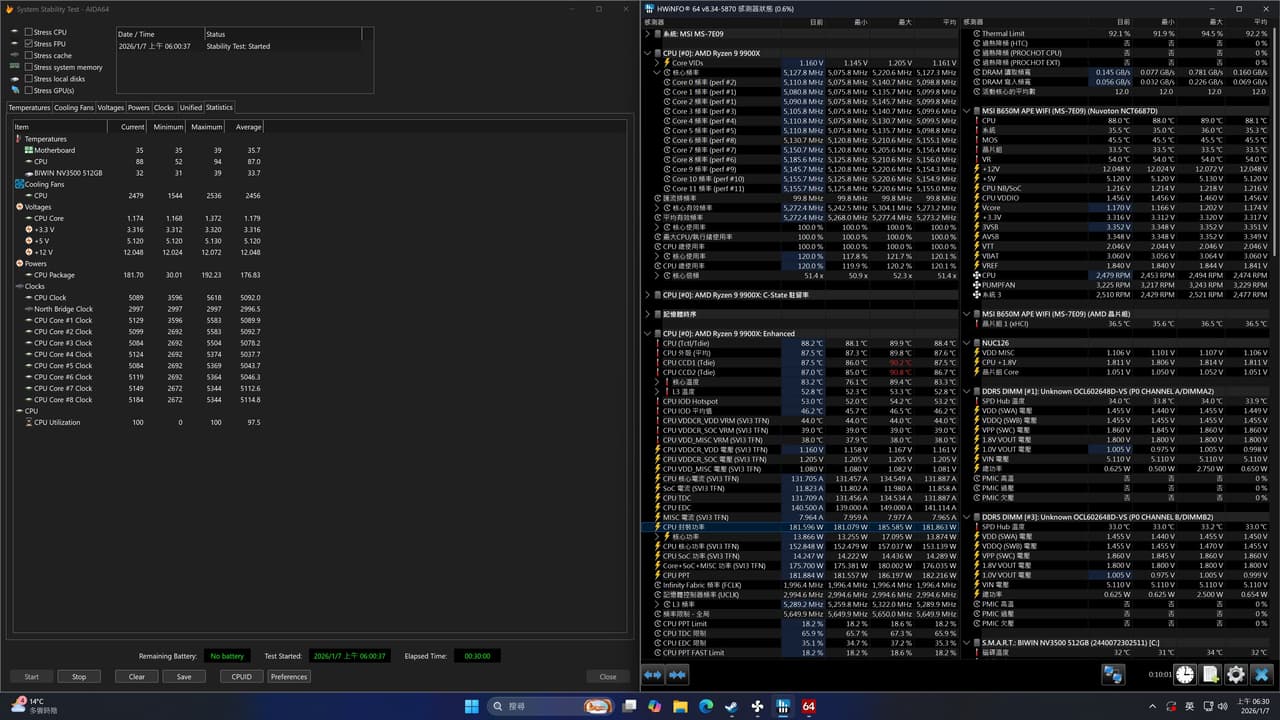
Task: Open the Windows Start menu
Action: pos(471,706)
